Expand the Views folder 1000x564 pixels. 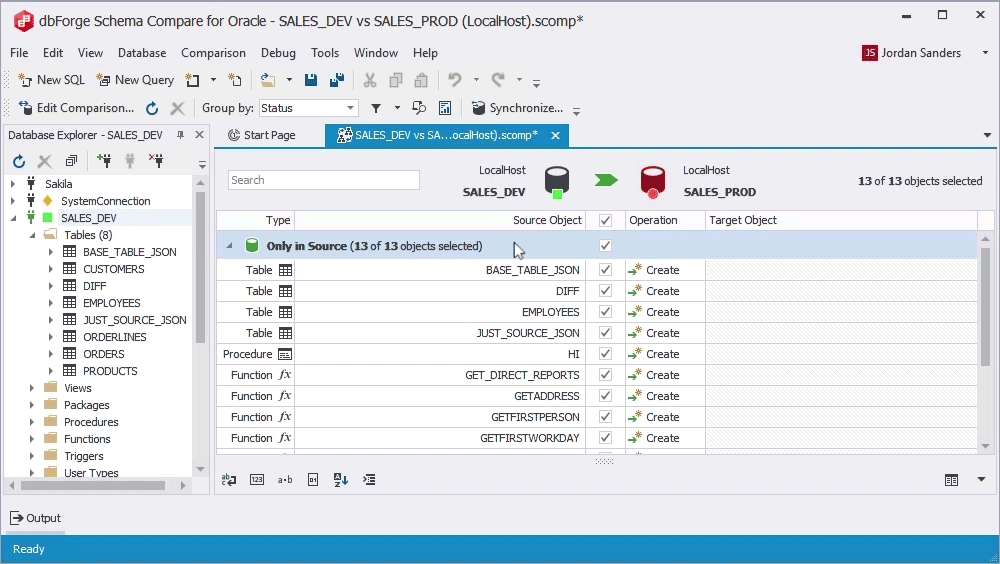click(x=31, y=388)
